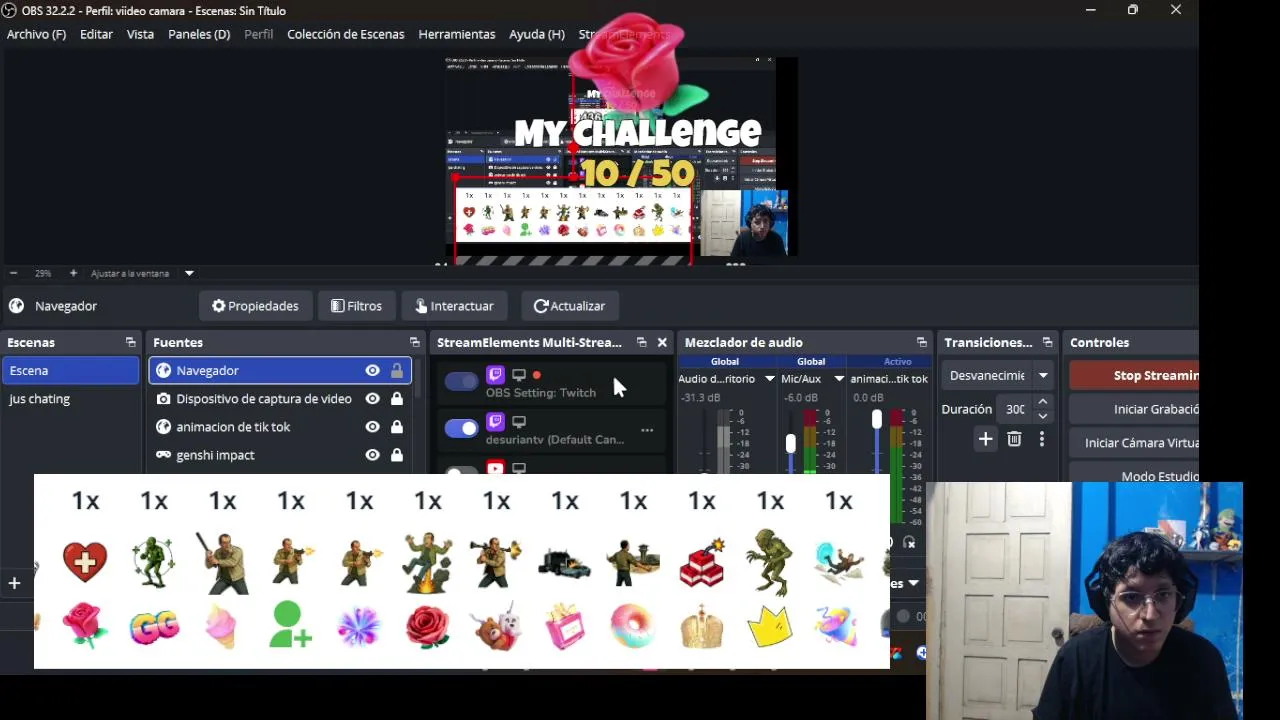This screenshot has height=720, width=1280.
Task: Add a scene with plus button
Action: pyautogui.click(x=14, y=583)
